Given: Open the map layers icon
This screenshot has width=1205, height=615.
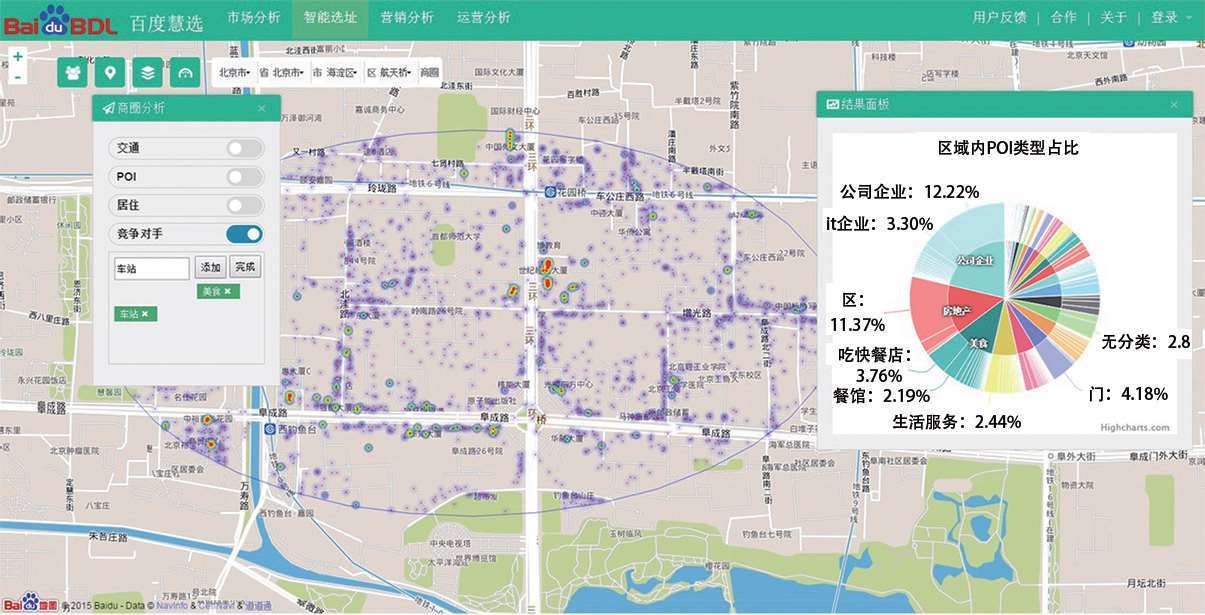Looking at the screenshot, I should coord(147,73).
